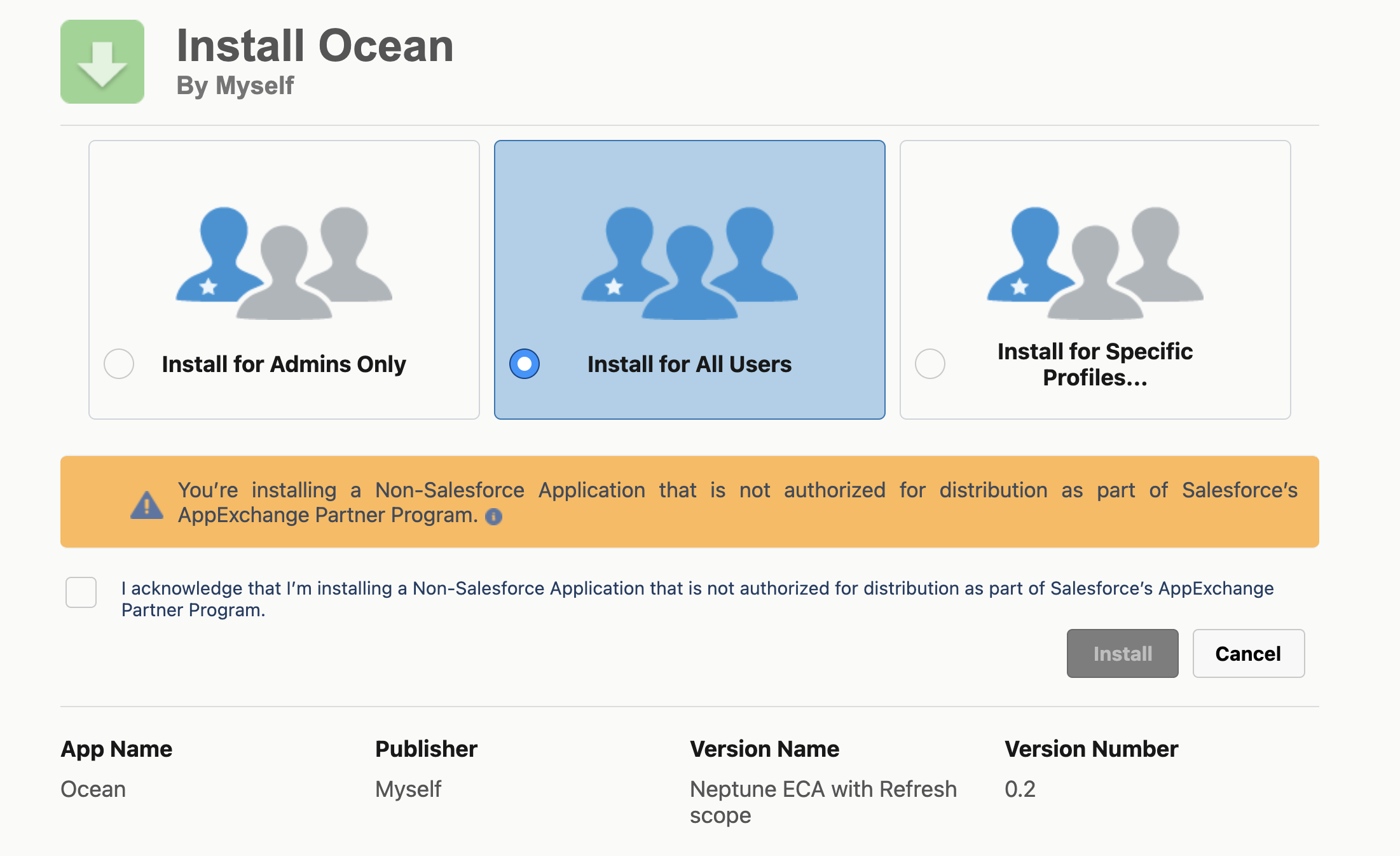Select Install for Admins Only radio button
Screen dimensions: 1400x856
[119, 364]
